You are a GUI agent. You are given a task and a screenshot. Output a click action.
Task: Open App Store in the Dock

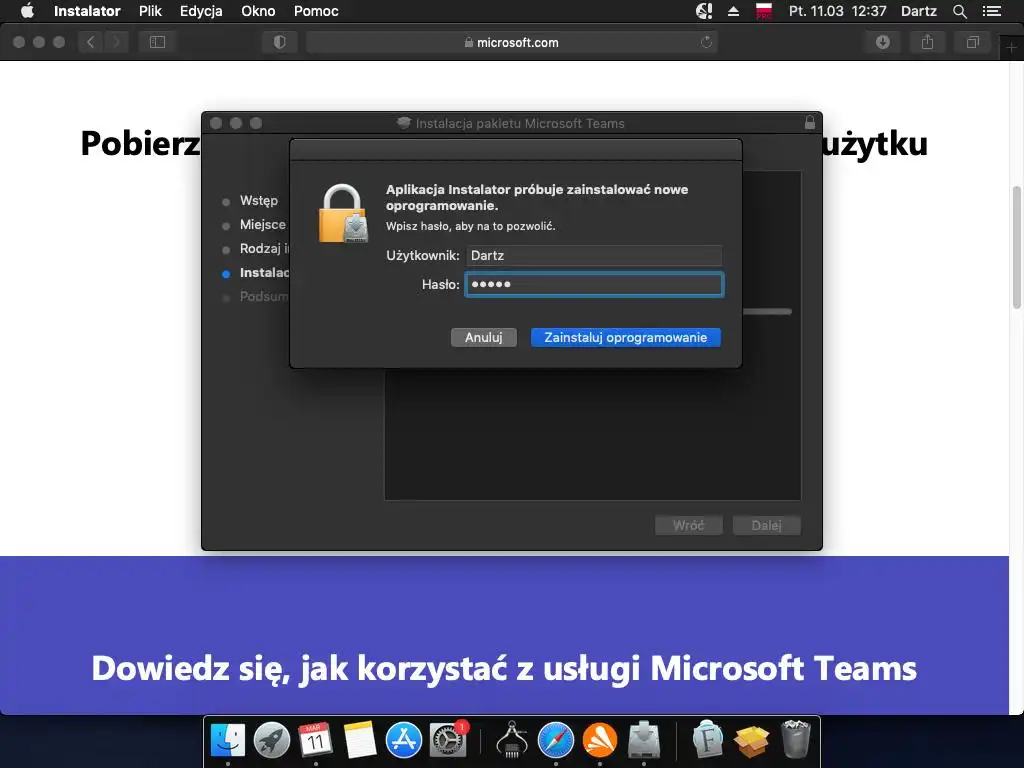pyautogui.click(x=404, y=740)
